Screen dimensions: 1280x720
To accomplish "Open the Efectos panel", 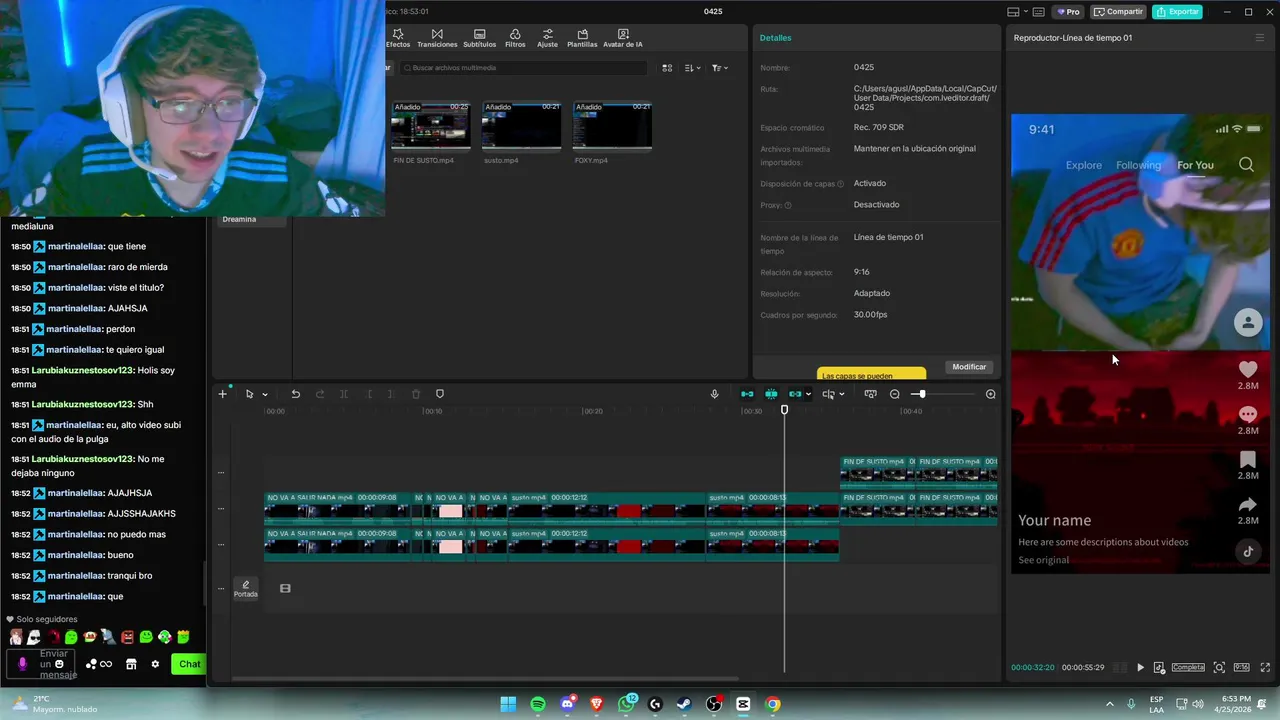I will click(x=398, y=38).
